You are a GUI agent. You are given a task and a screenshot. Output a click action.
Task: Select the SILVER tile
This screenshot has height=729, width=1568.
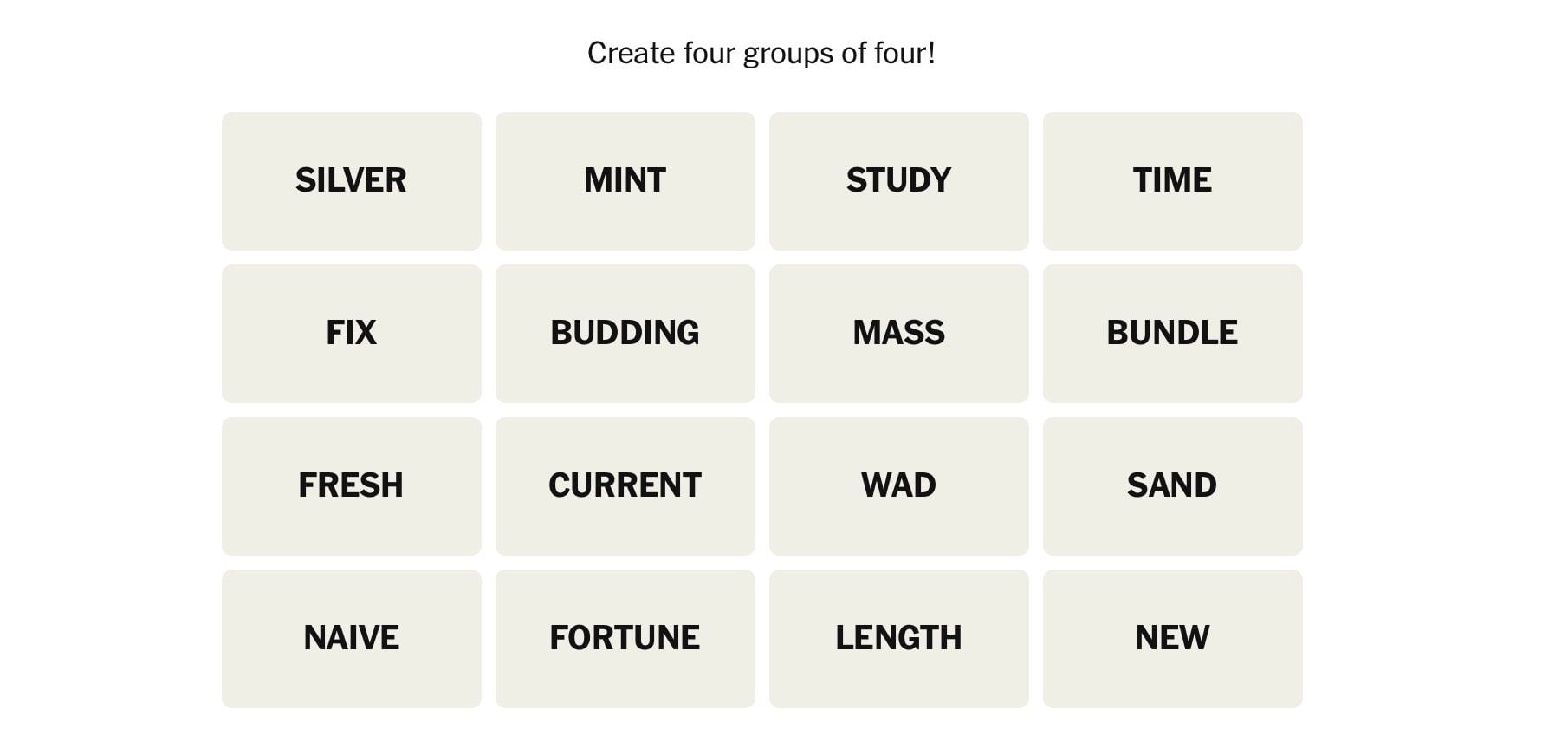click(351, 180)
